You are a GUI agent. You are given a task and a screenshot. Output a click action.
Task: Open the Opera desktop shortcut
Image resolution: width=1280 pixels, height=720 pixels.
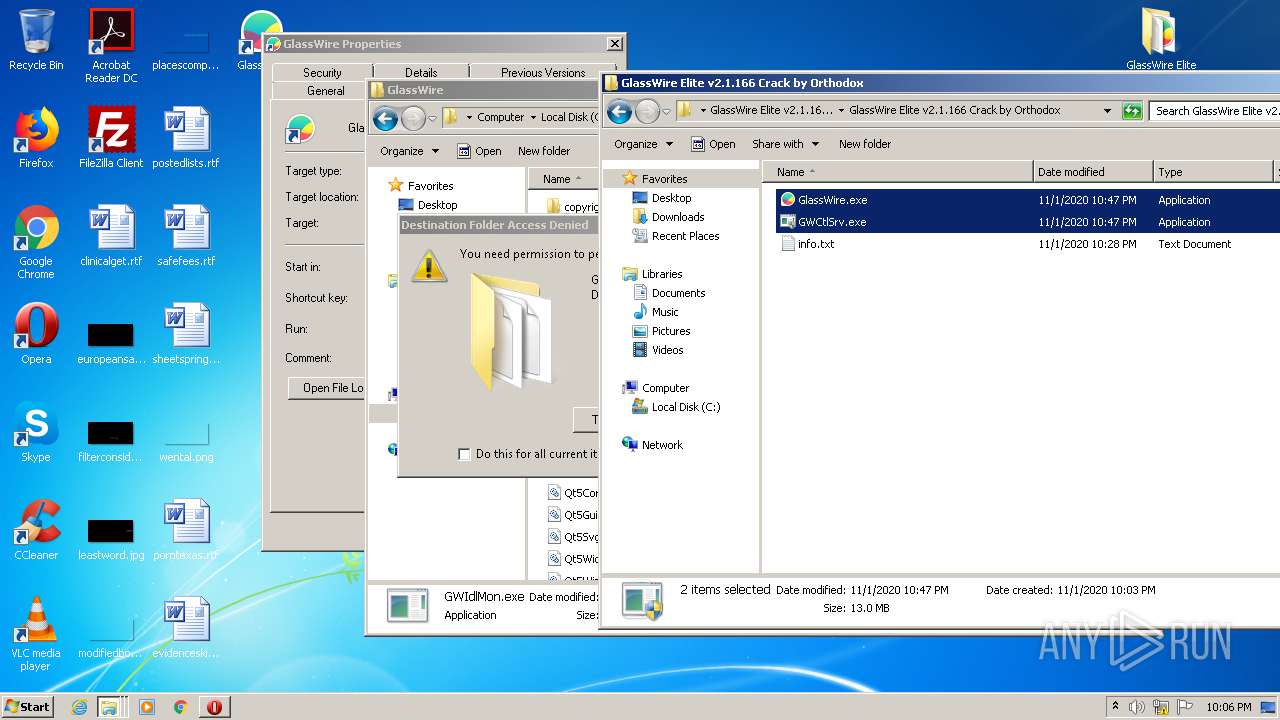pyautogui.click(x=36, y=334)
